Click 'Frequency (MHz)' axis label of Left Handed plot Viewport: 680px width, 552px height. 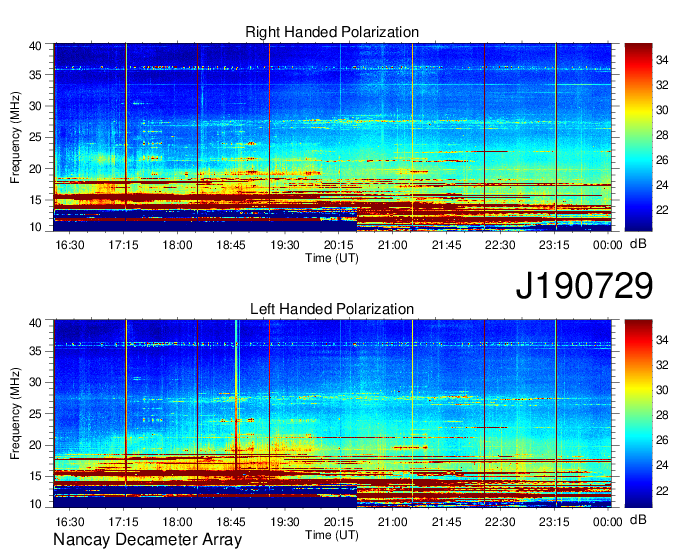pos(15,414)
